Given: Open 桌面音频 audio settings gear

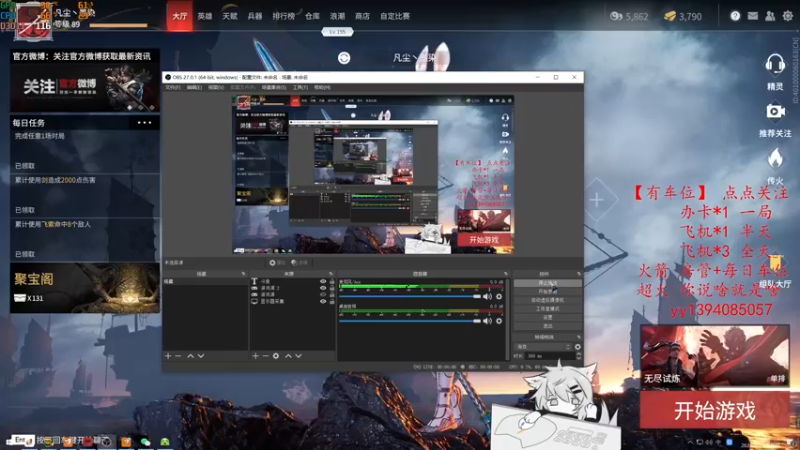Looking at the screenshot, I should [x=499, y=321].
